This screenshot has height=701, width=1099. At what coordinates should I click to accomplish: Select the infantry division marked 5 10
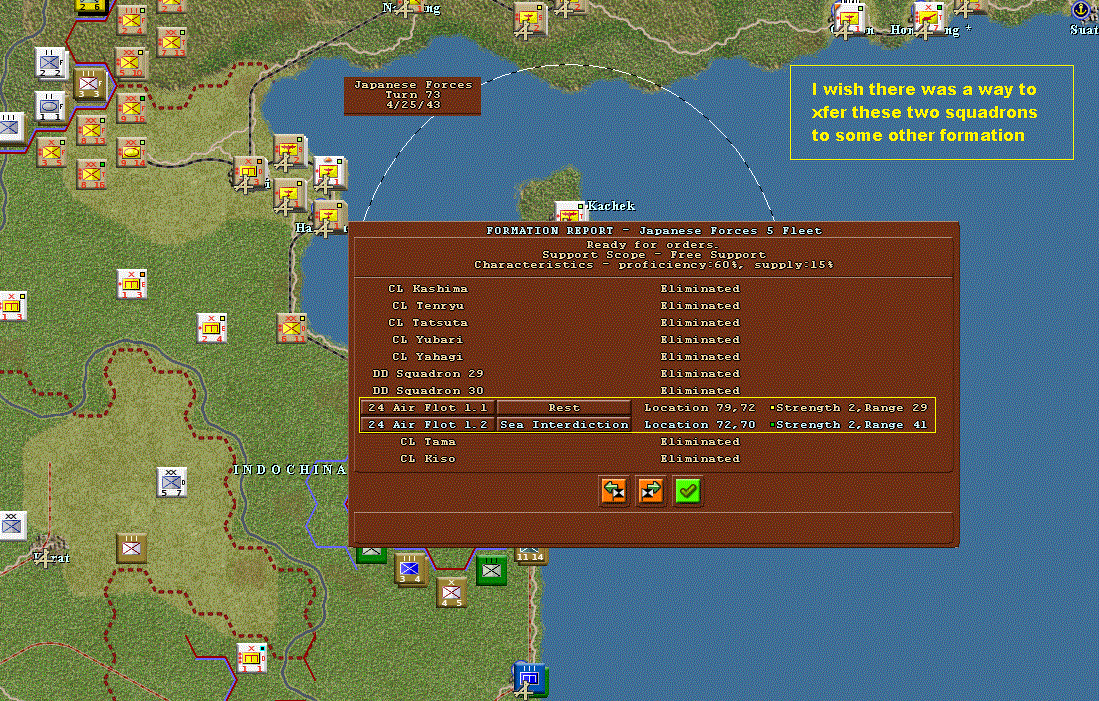coord(130,62)
